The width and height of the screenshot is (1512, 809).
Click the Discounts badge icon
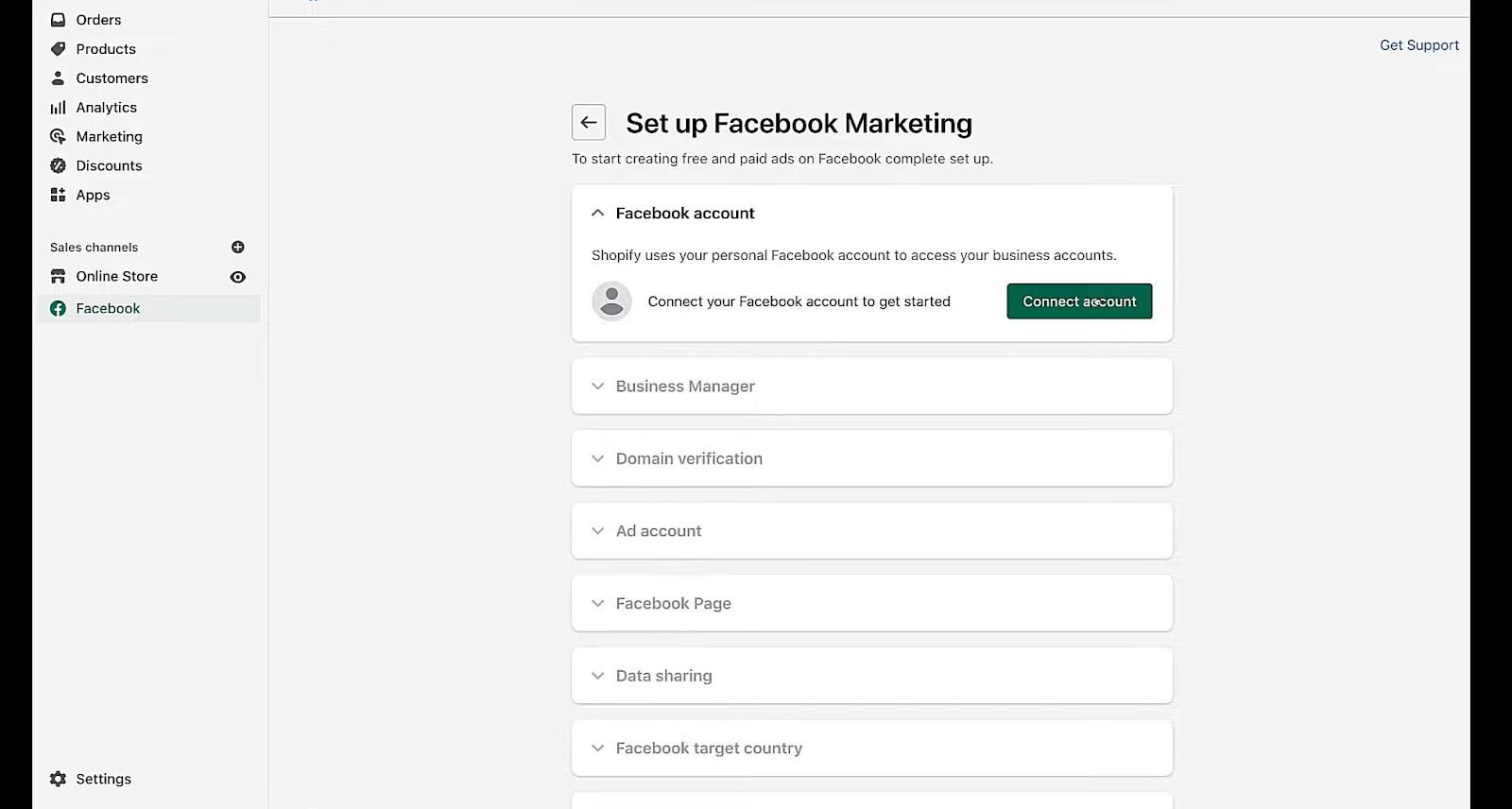(x=58, y=165)
